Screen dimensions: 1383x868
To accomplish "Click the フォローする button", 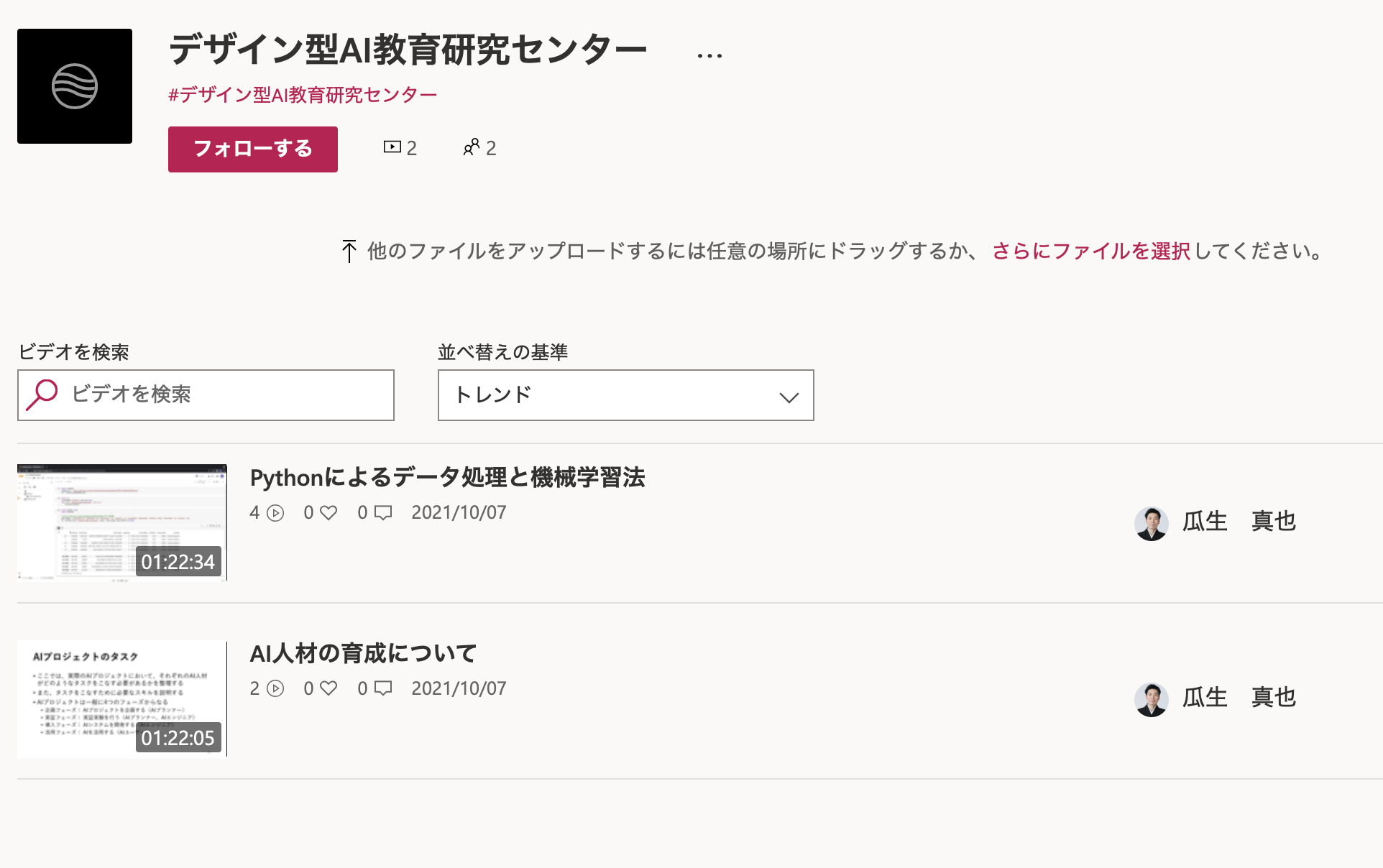I will (253, 149).
